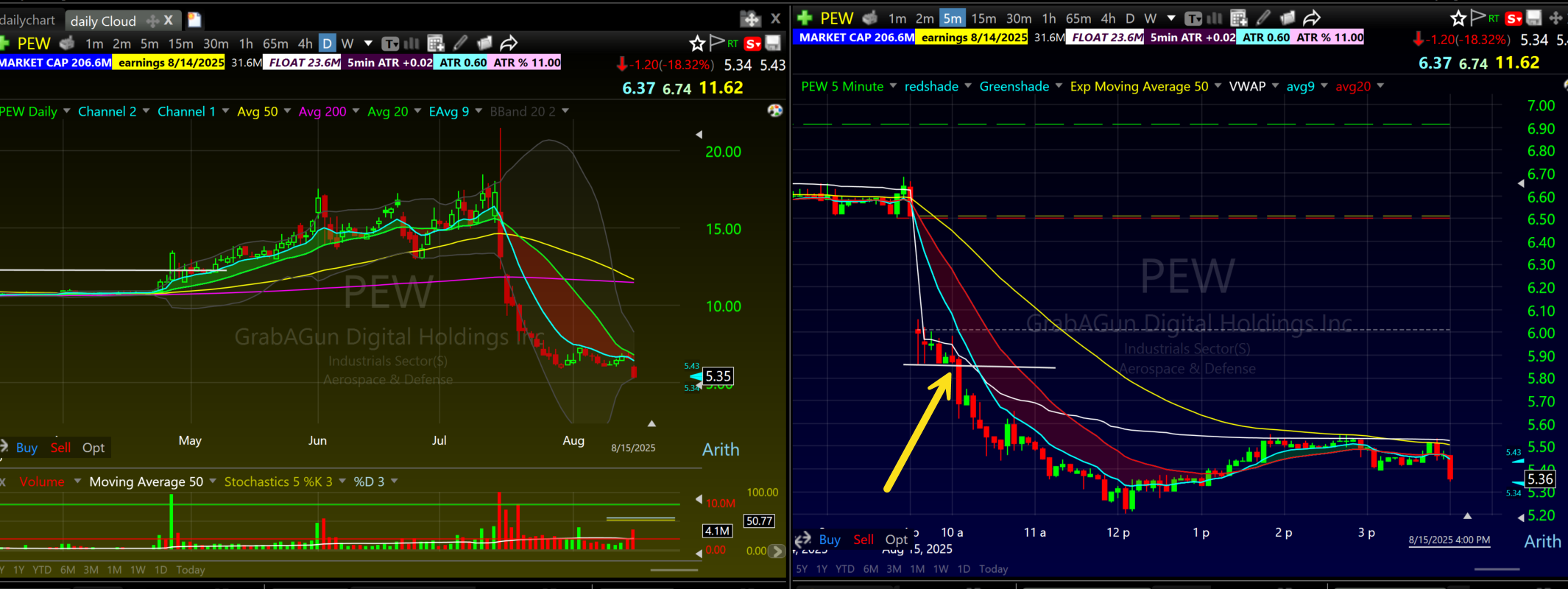
Task: Open folder icon on 5 minute chart toolbar
Action: pyautogui.click(x=1288, y=18)
